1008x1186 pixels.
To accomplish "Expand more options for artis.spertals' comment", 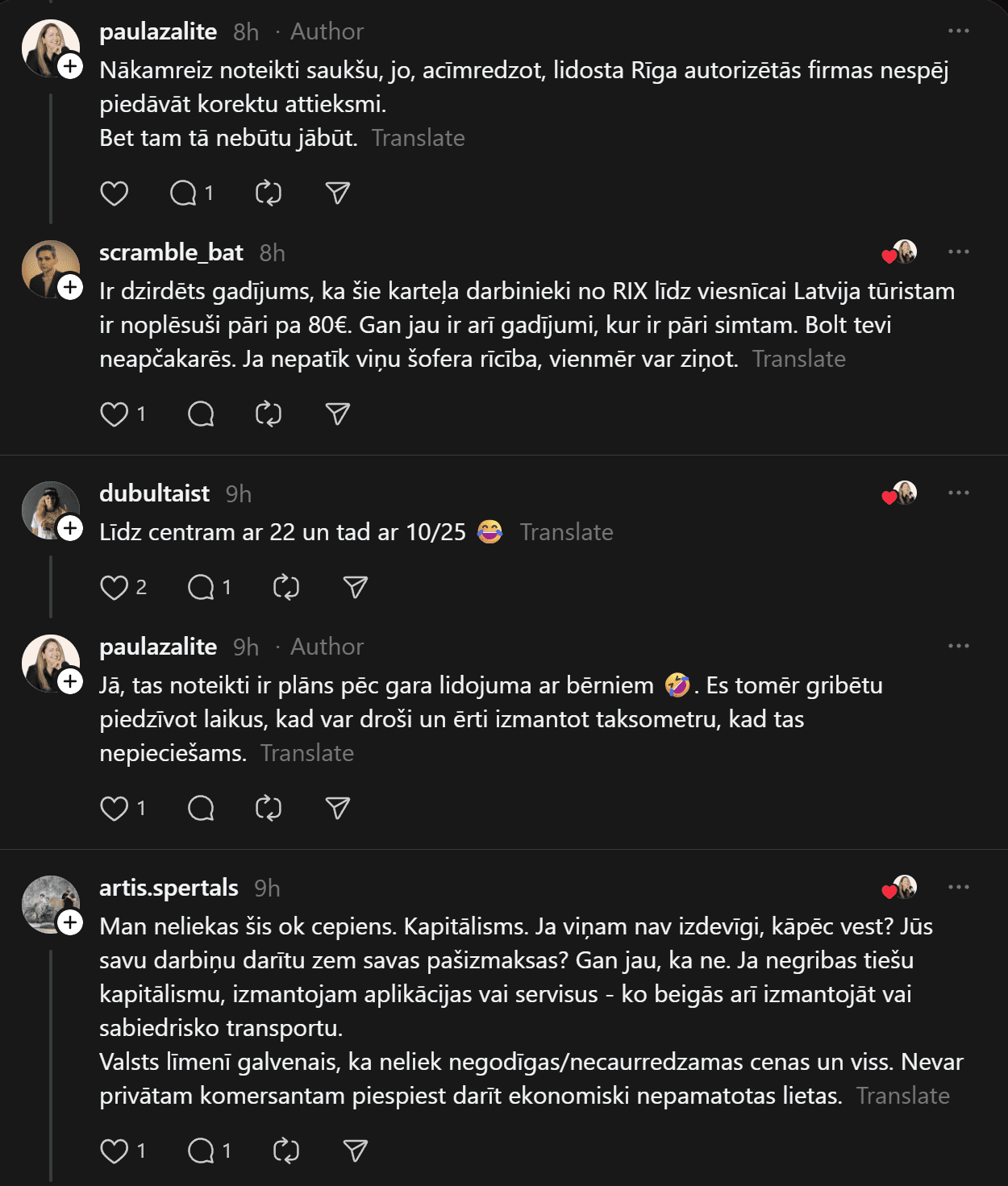I will click(959, 888).
